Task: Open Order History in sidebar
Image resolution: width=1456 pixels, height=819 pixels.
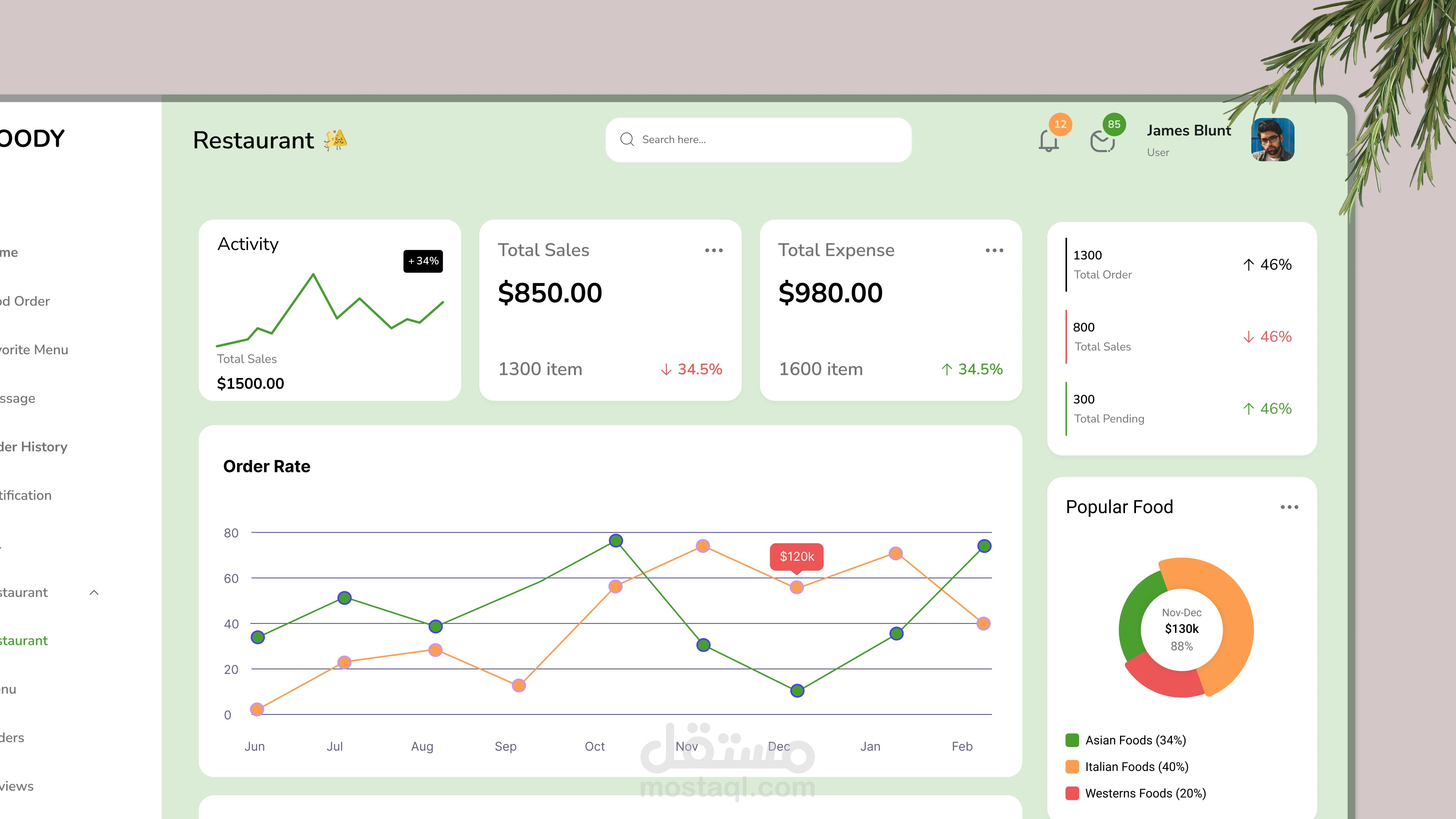Action: 34,447
